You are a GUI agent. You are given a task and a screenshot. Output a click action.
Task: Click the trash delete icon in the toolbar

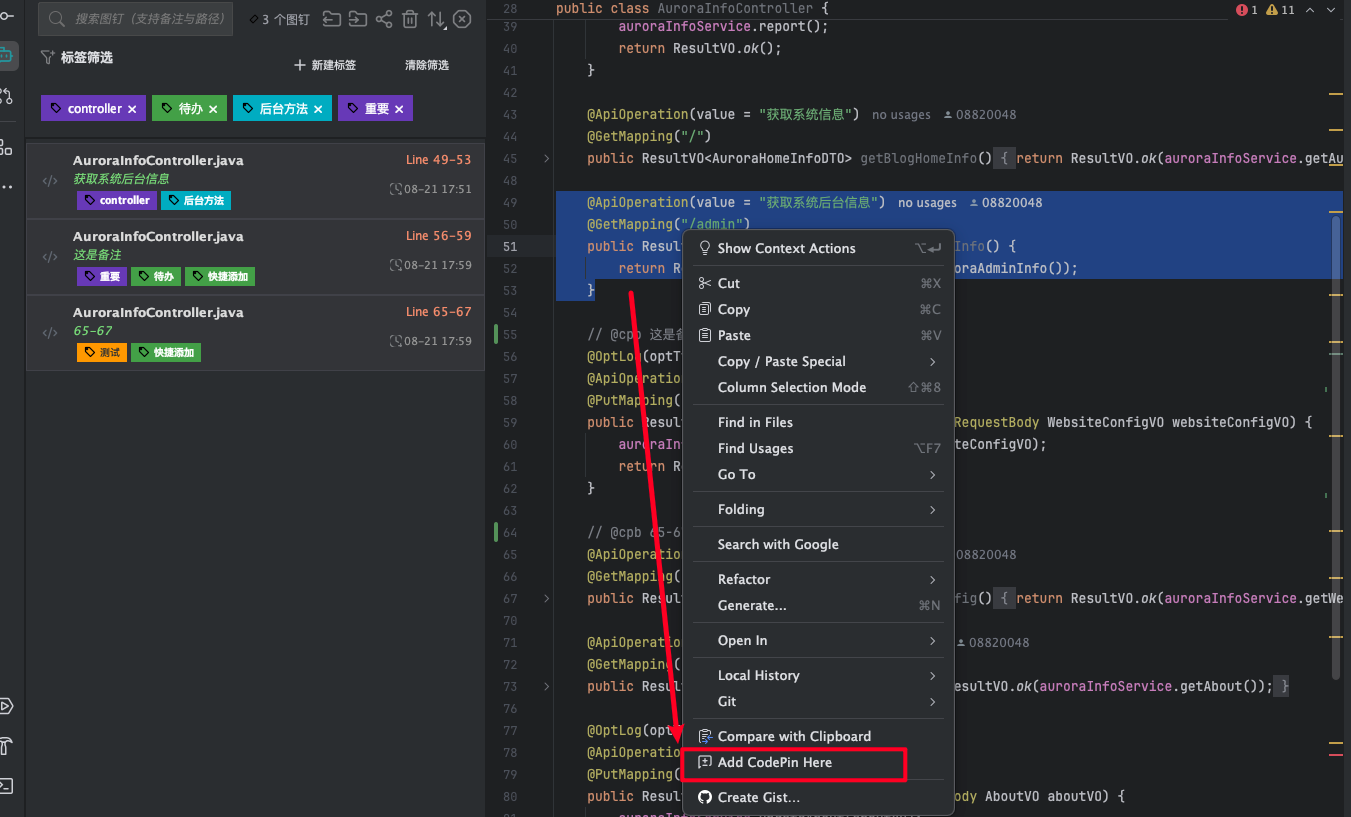tap(410, 19)
